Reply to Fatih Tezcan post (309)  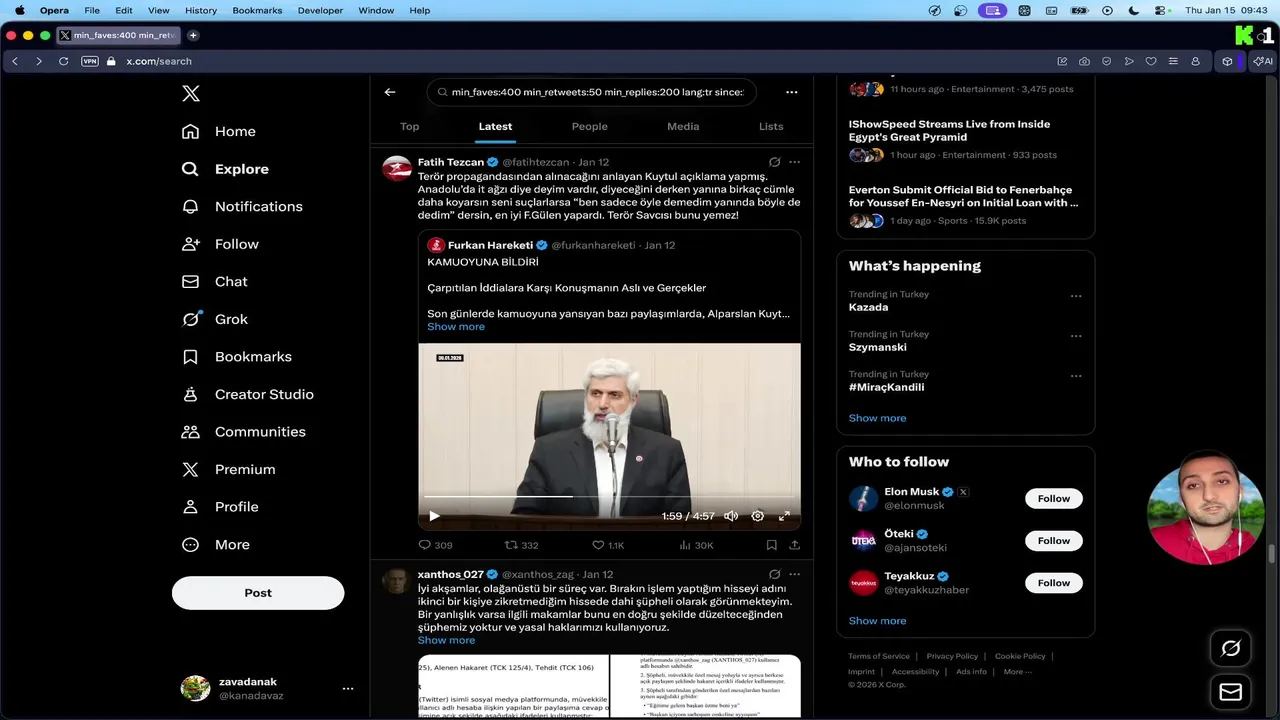(x=435, y=545)
